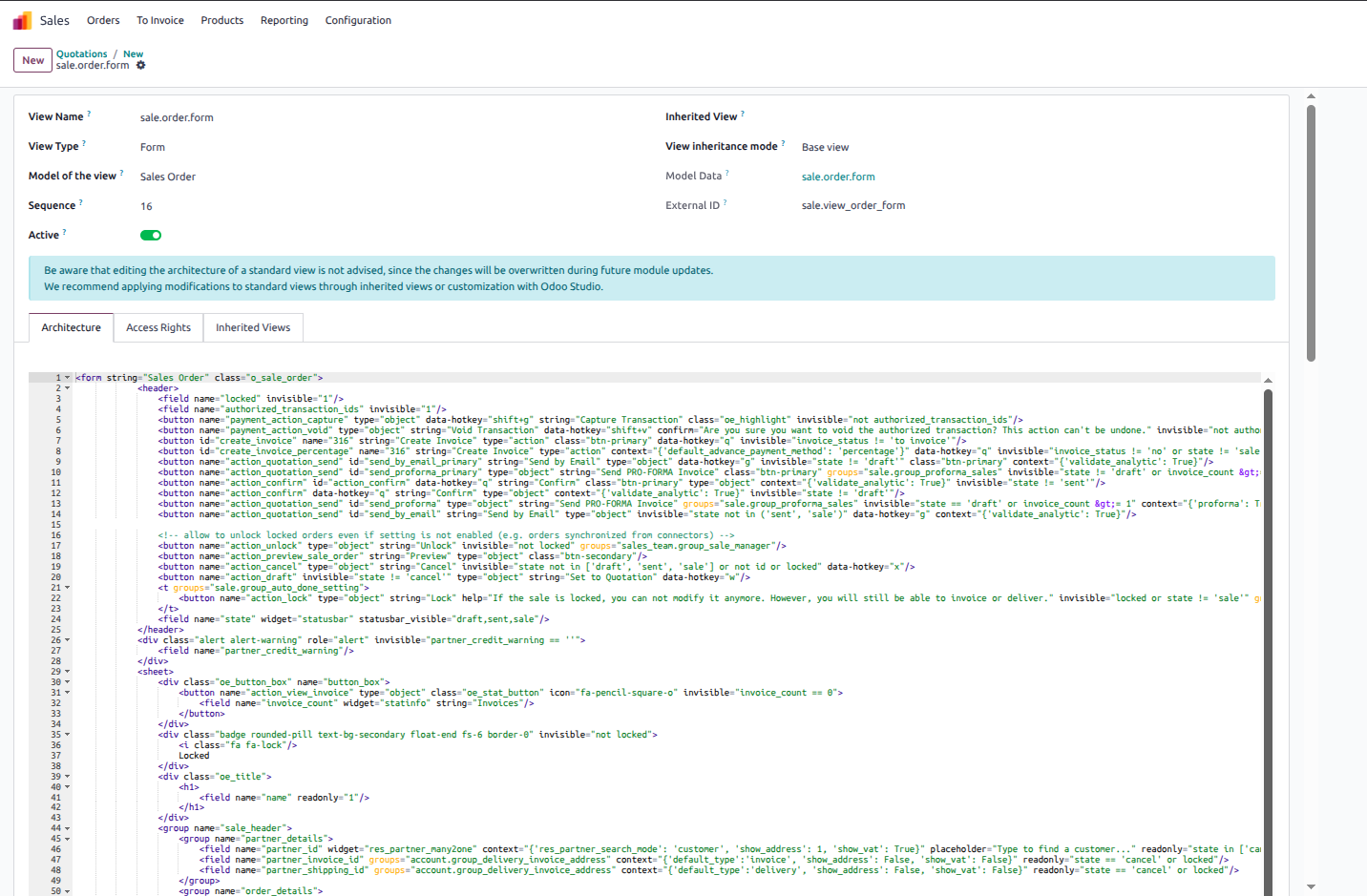This screenshot has width=1367, height=896.
Task: Open the Configuration menu
Action: [358, 20]
